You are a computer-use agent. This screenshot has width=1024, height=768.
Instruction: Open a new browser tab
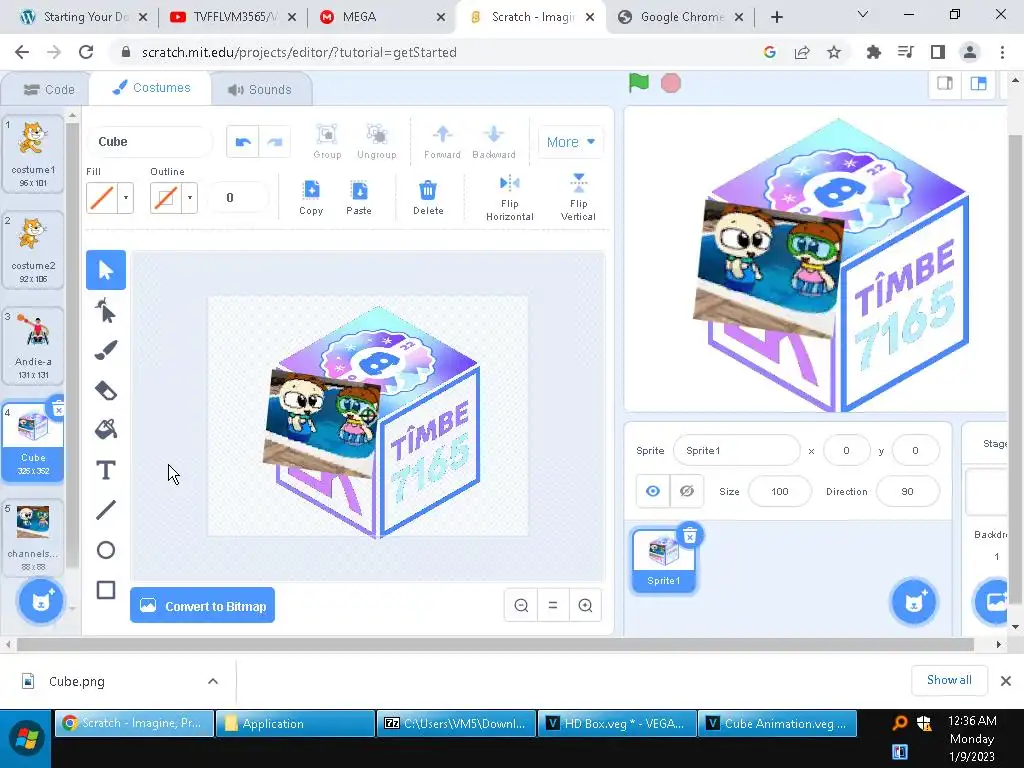[x=776, y=17]
